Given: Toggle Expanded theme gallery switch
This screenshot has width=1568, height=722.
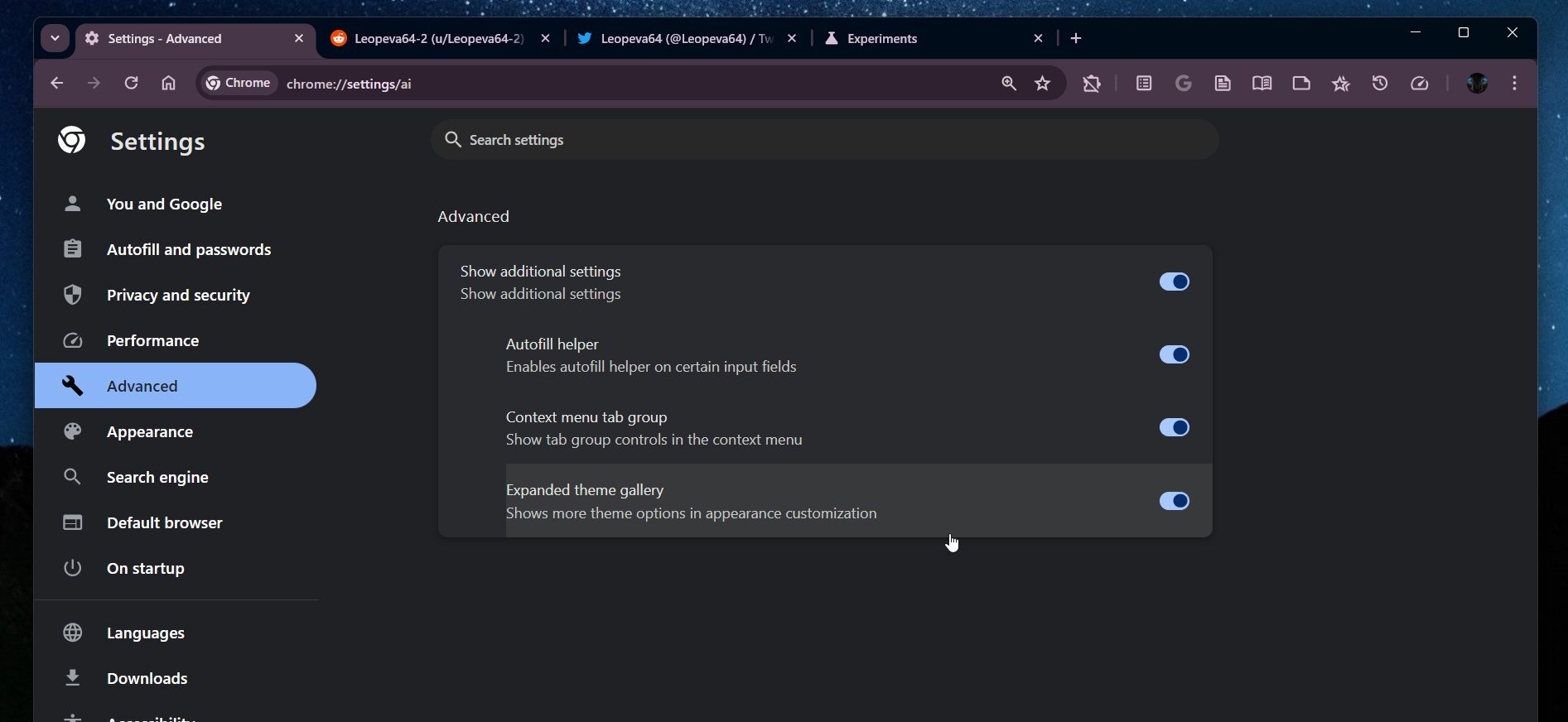Looking at the screenshot, I should (x=1174, y=501).
